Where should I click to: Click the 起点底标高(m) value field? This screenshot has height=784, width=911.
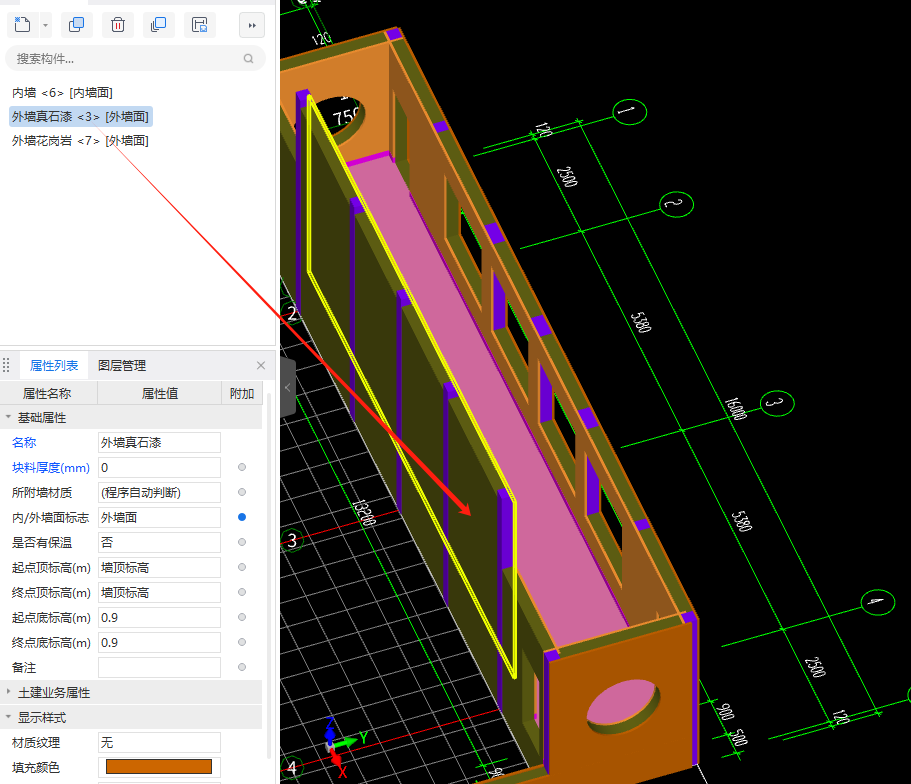tap(159, 618)
